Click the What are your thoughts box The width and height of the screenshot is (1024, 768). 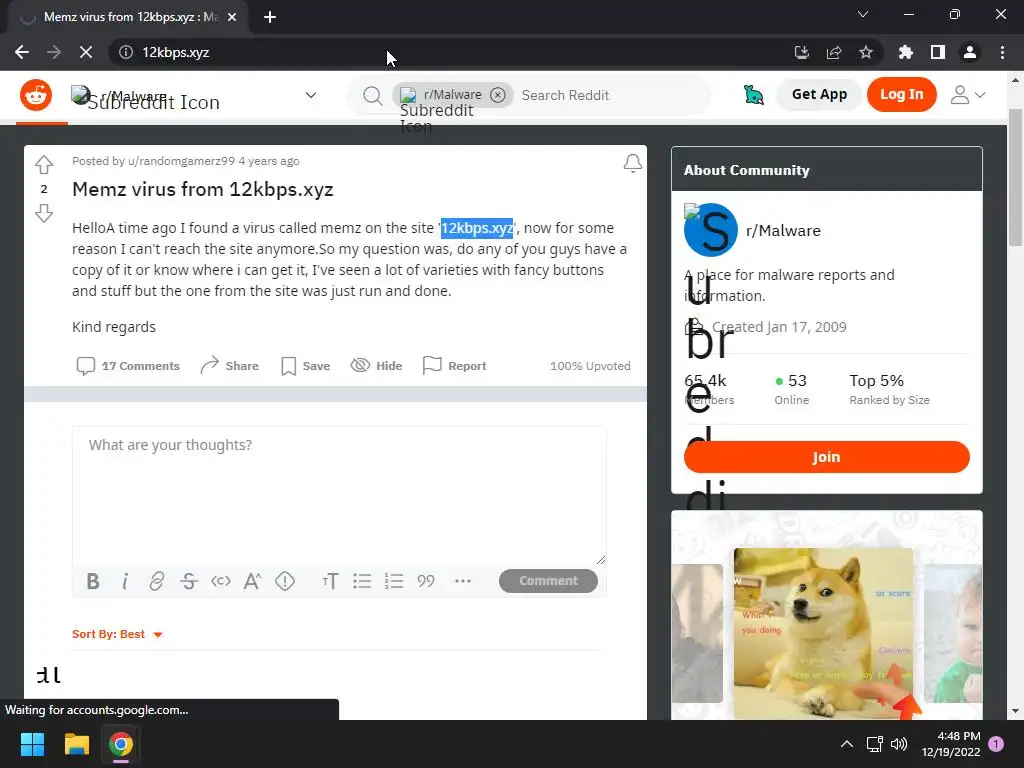coord(339,495)
